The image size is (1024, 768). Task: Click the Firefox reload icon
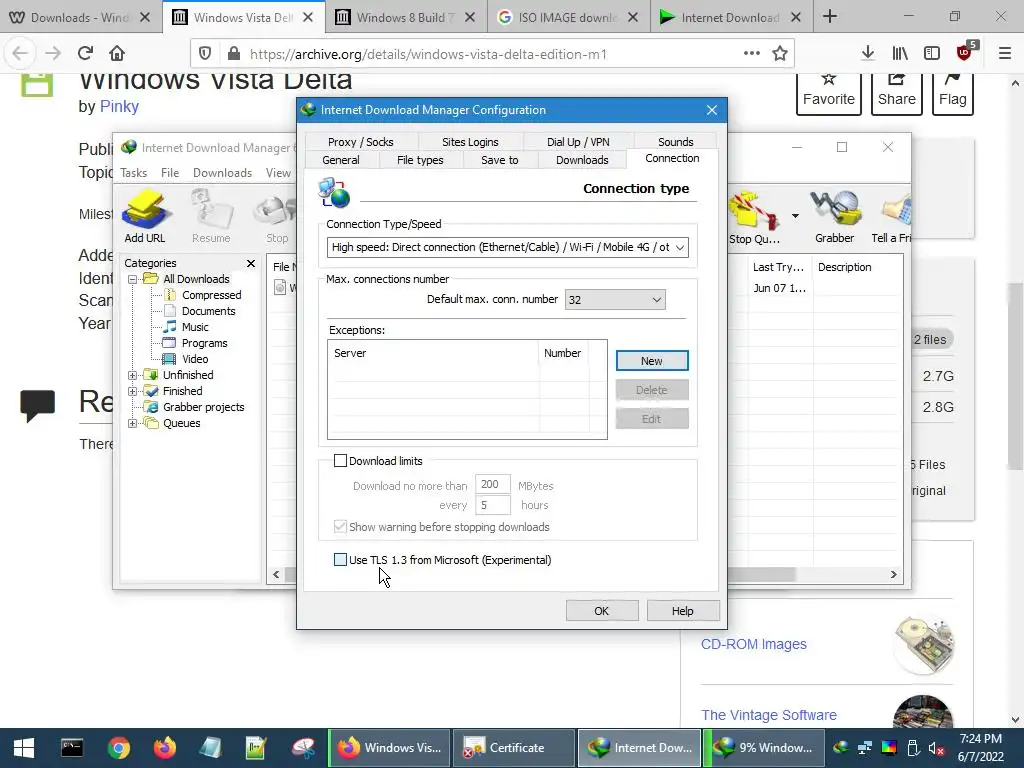[85, 54]
